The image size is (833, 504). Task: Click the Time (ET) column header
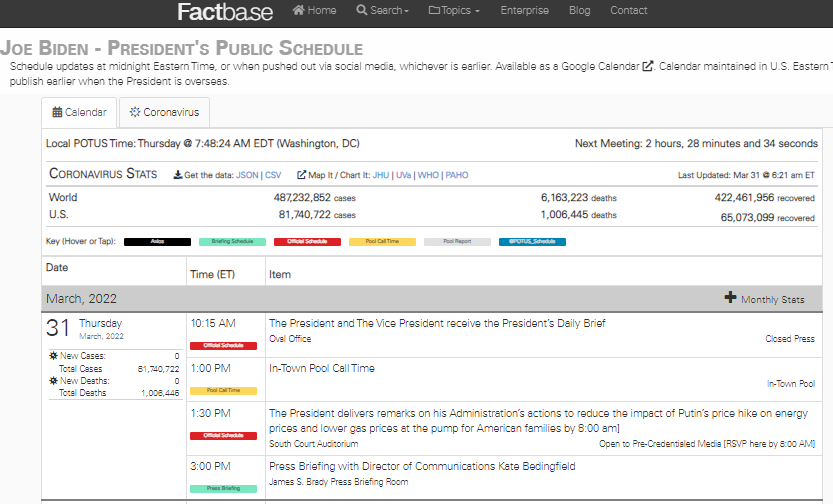click(x=212, y=274)
